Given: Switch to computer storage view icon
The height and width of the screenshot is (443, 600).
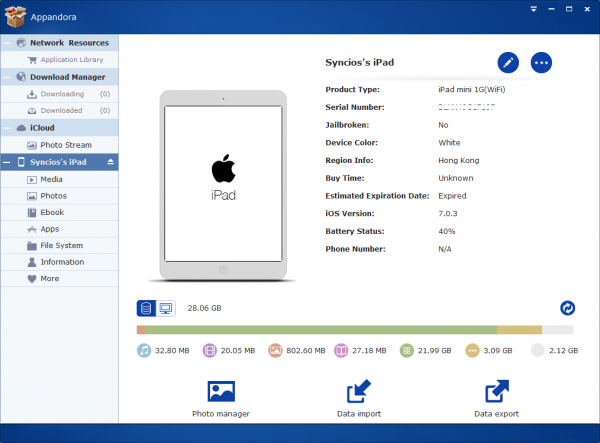Looking at the screenshot, I should (x=166, y=308).
